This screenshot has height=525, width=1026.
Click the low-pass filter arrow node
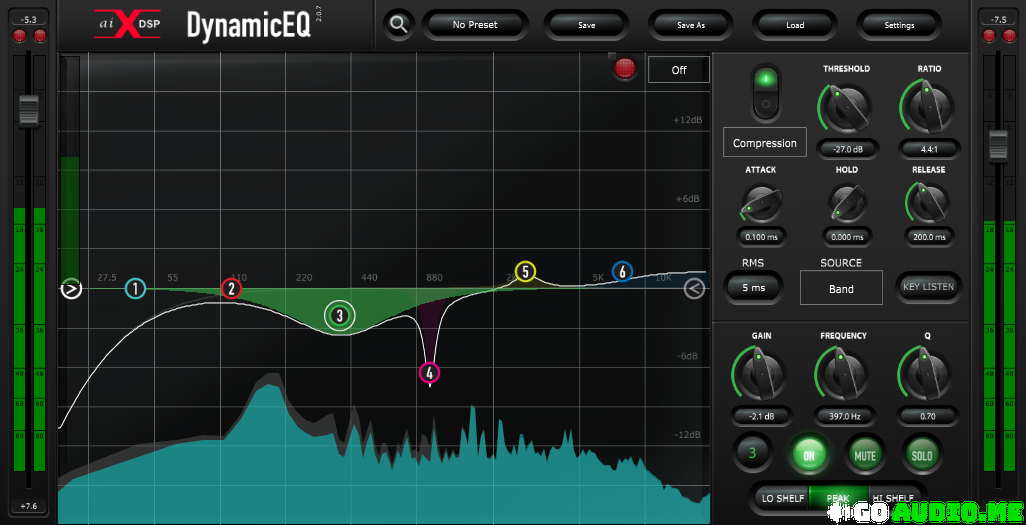click(694, 288)
